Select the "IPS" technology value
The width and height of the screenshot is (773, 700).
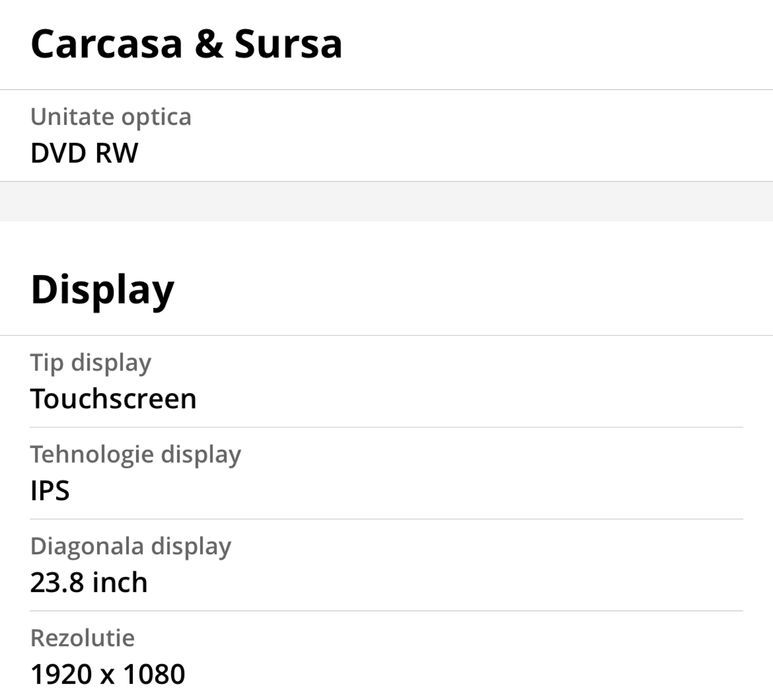click(50, 491)
